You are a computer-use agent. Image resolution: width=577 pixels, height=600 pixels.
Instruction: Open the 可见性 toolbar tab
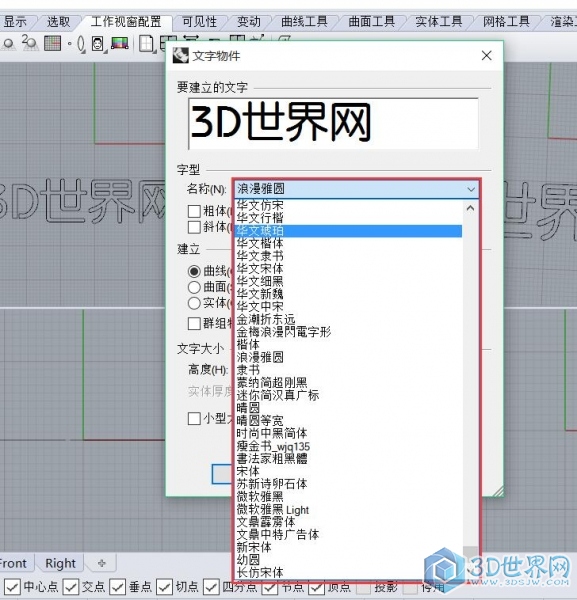[199, 22]
